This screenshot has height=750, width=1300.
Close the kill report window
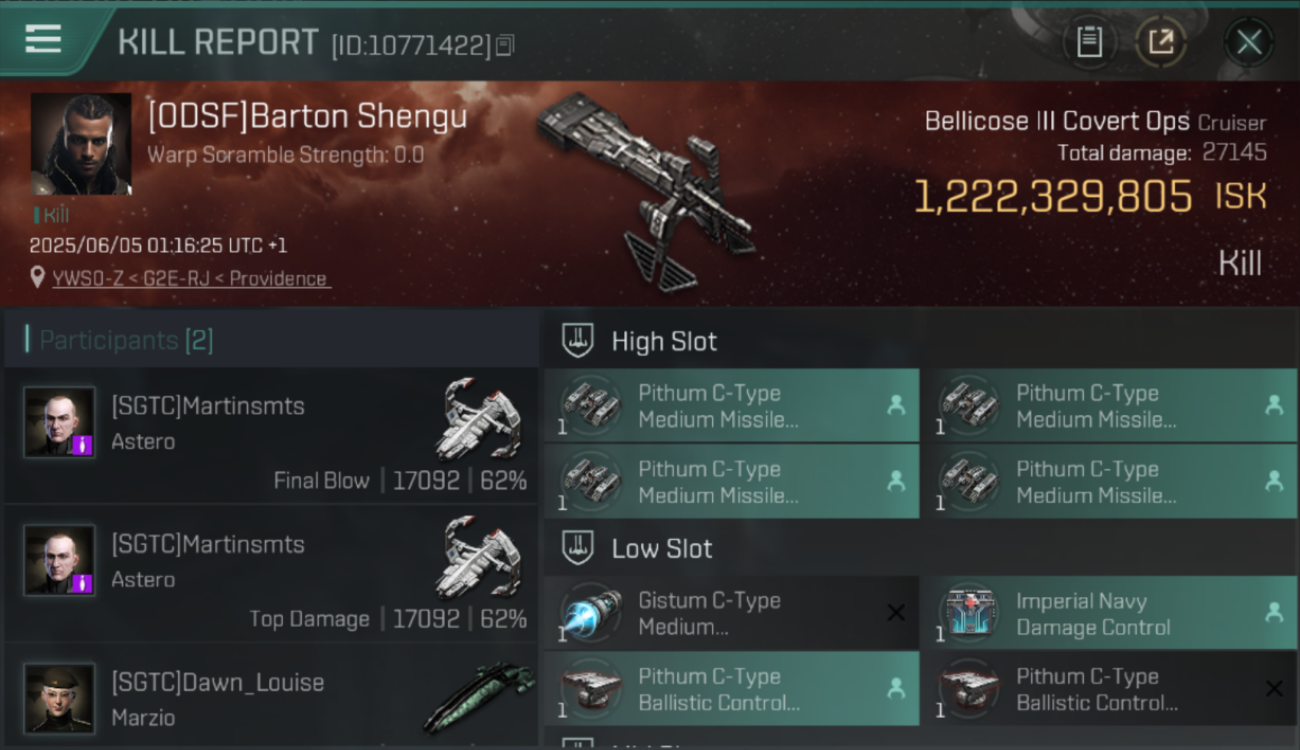tap(1249, 42)
